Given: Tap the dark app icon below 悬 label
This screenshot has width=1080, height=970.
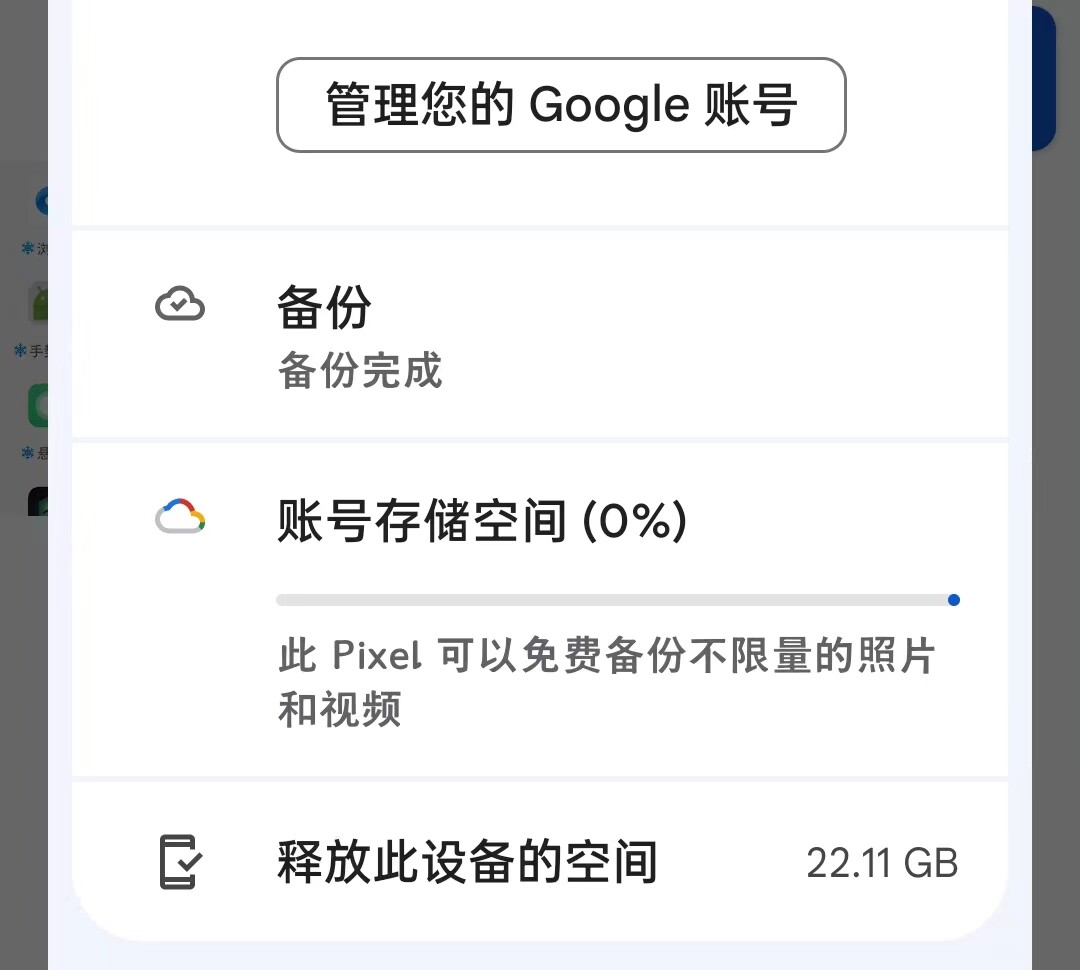Looking at the screenshot, I should click(38, 502).
